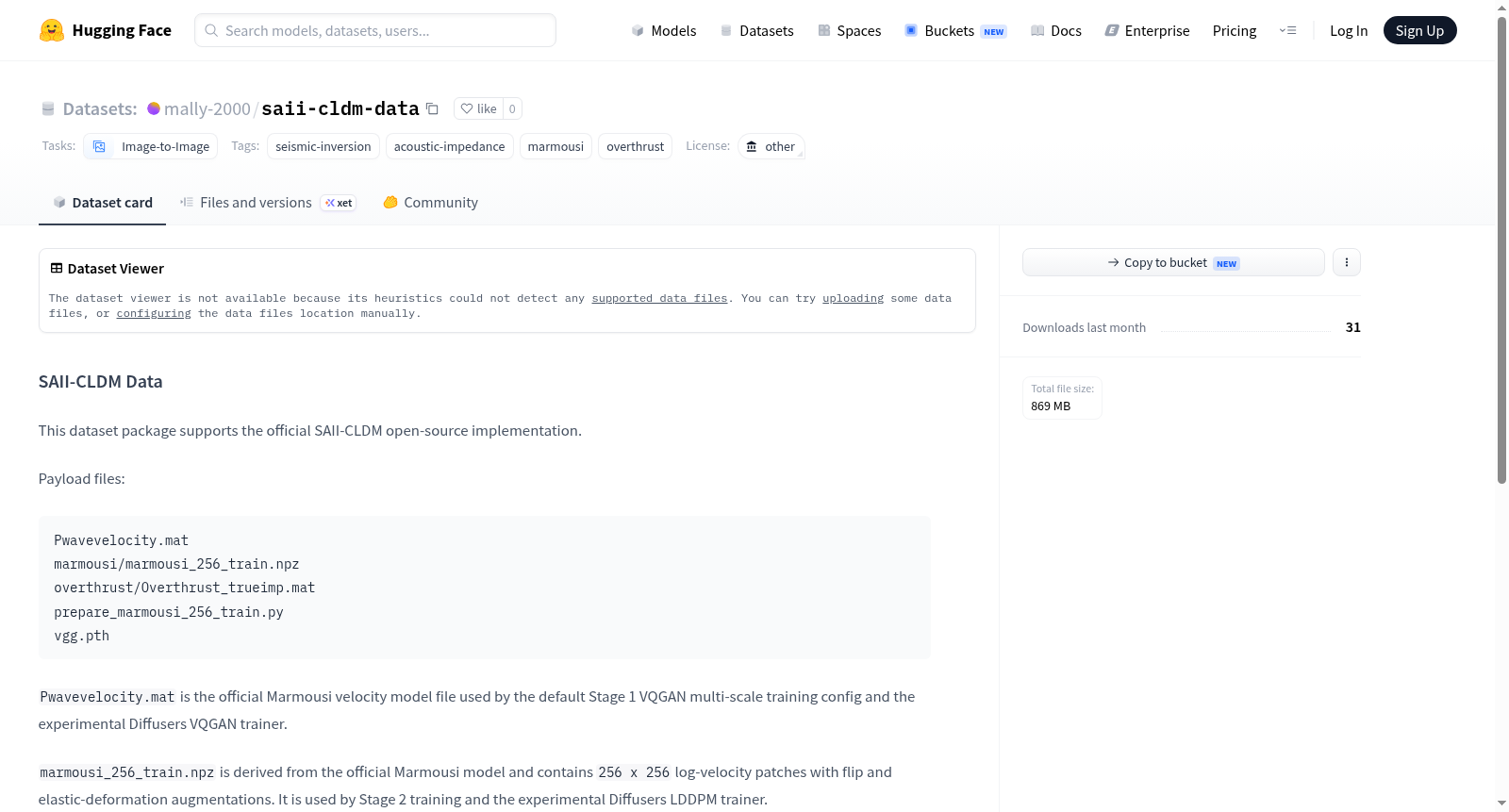Open Buckets in the top navigation
Viewport: 1509px width, 812px height.
tap(955, 30)
